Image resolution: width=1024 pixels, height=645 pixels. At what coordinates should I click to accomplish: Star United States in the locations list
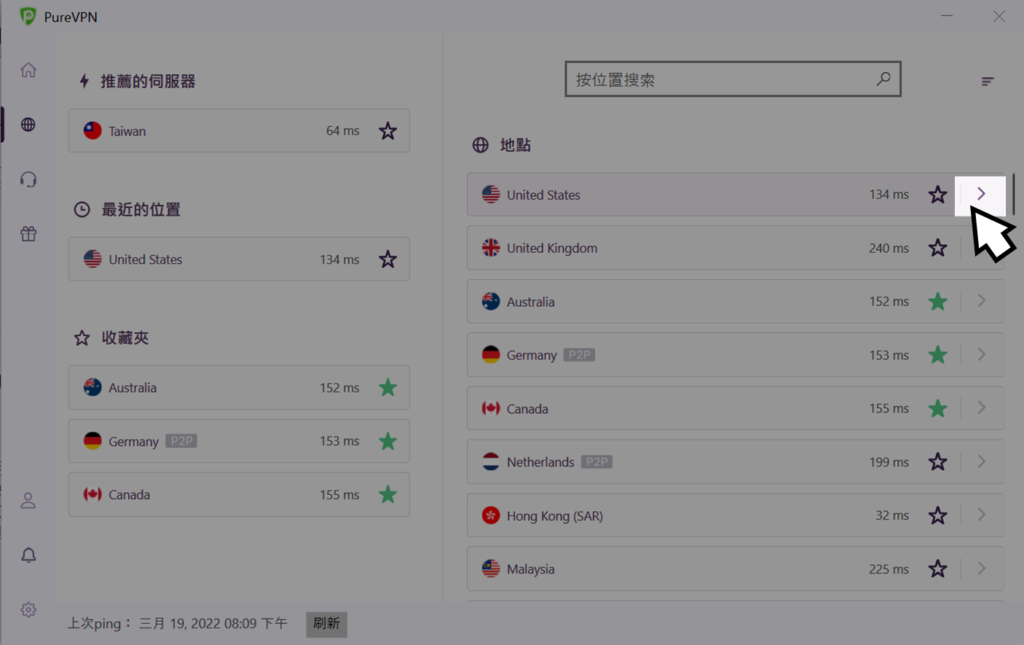point(938,195)
